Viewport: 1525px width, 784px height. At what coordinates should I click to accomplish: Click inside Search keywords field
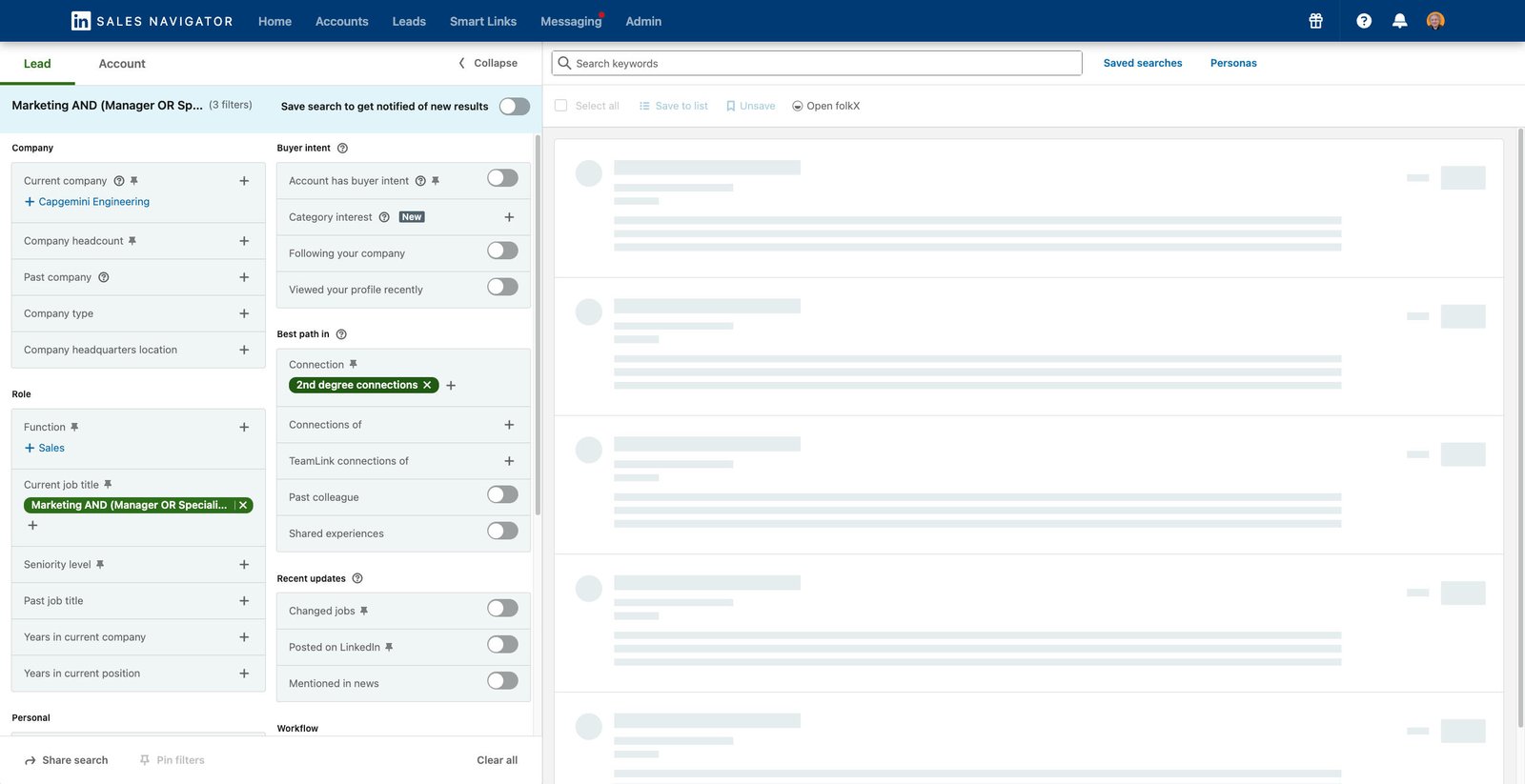(x=817, y=63)
